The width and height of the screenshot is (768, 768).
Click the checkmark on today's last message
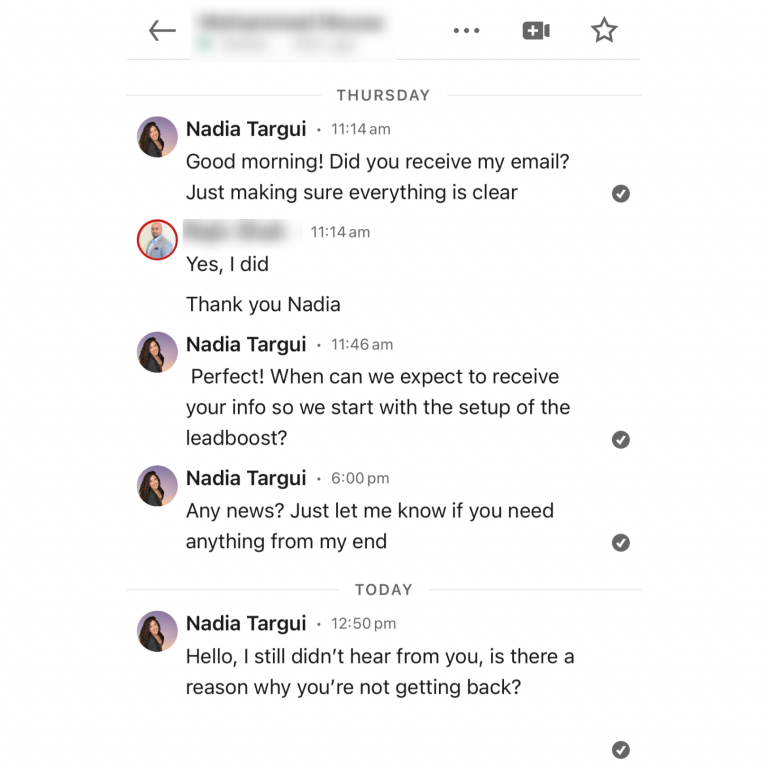click(x=621, y=749)
